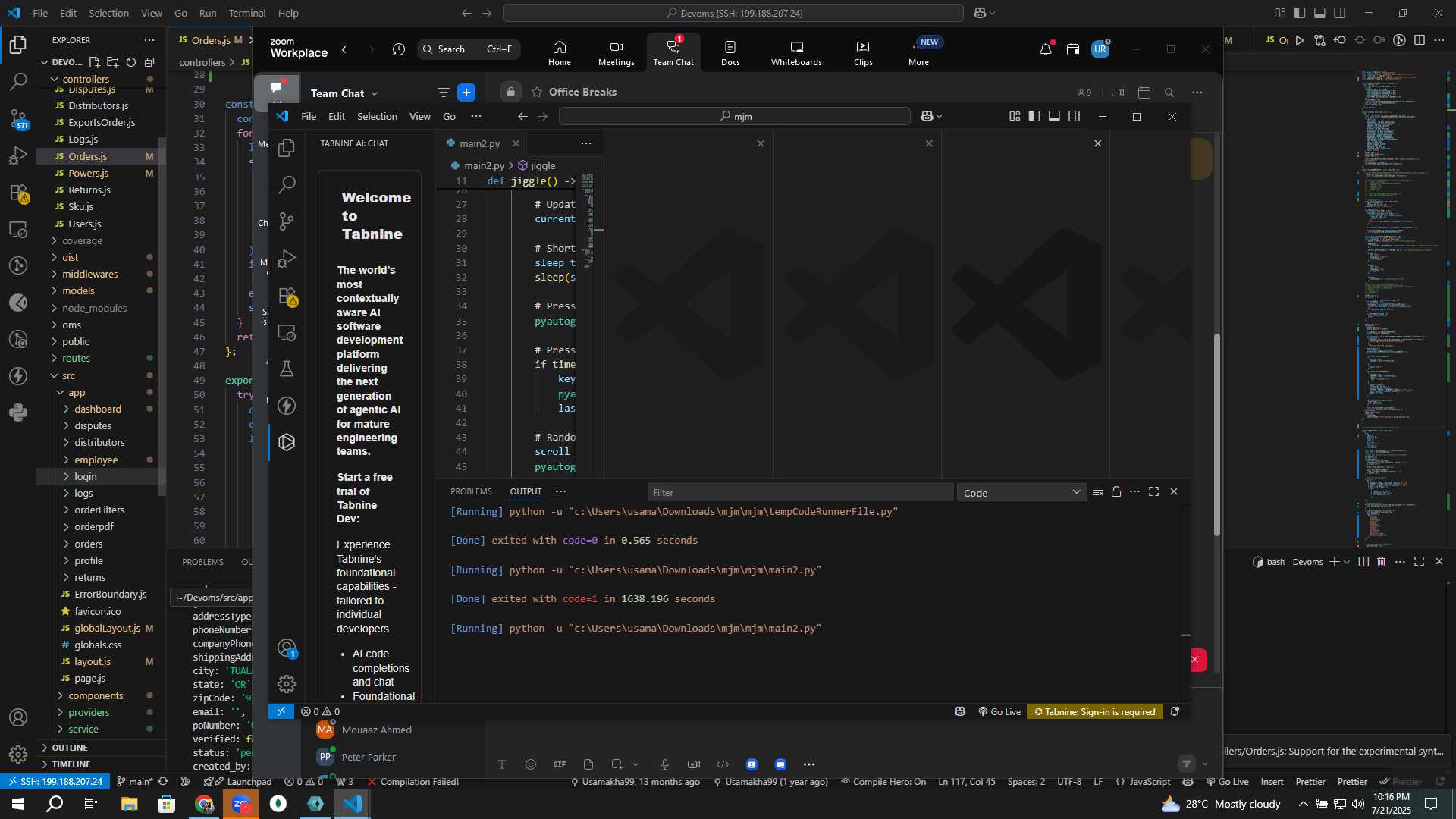
Task: Open Manage gear in outer VS Code
Action: click(x=18, y=755)
